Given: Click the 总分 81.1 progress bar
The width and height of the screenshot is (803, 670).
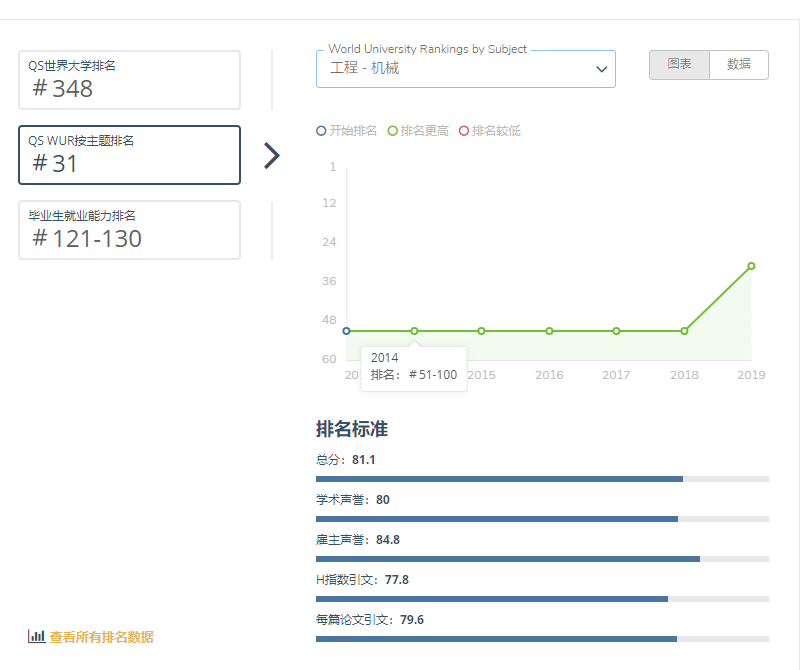Looking at the screenshot, I should pos(542,479).
